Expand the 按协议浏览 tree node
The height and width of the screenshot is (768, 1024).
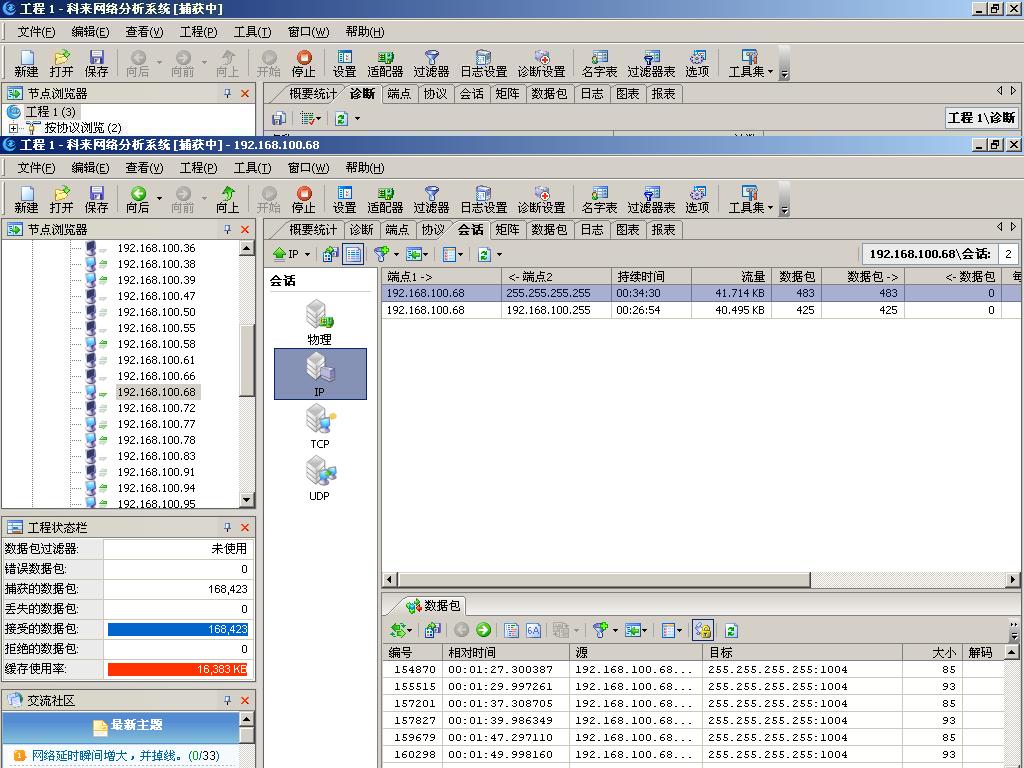pyautogui.click(x=13, y=128)
